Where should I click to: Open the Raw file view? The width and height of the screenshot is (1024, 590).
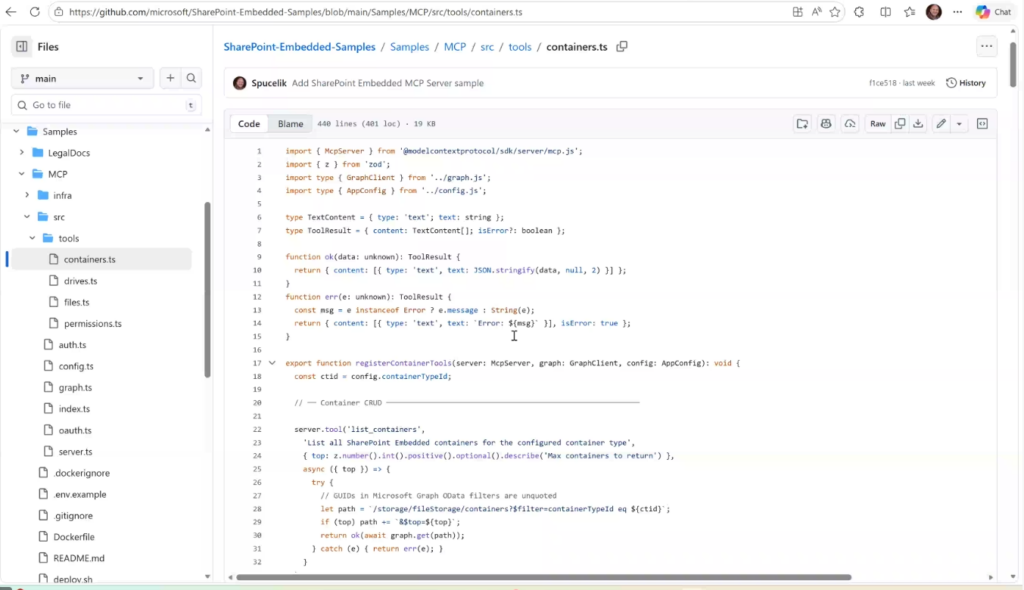point(877,124)
